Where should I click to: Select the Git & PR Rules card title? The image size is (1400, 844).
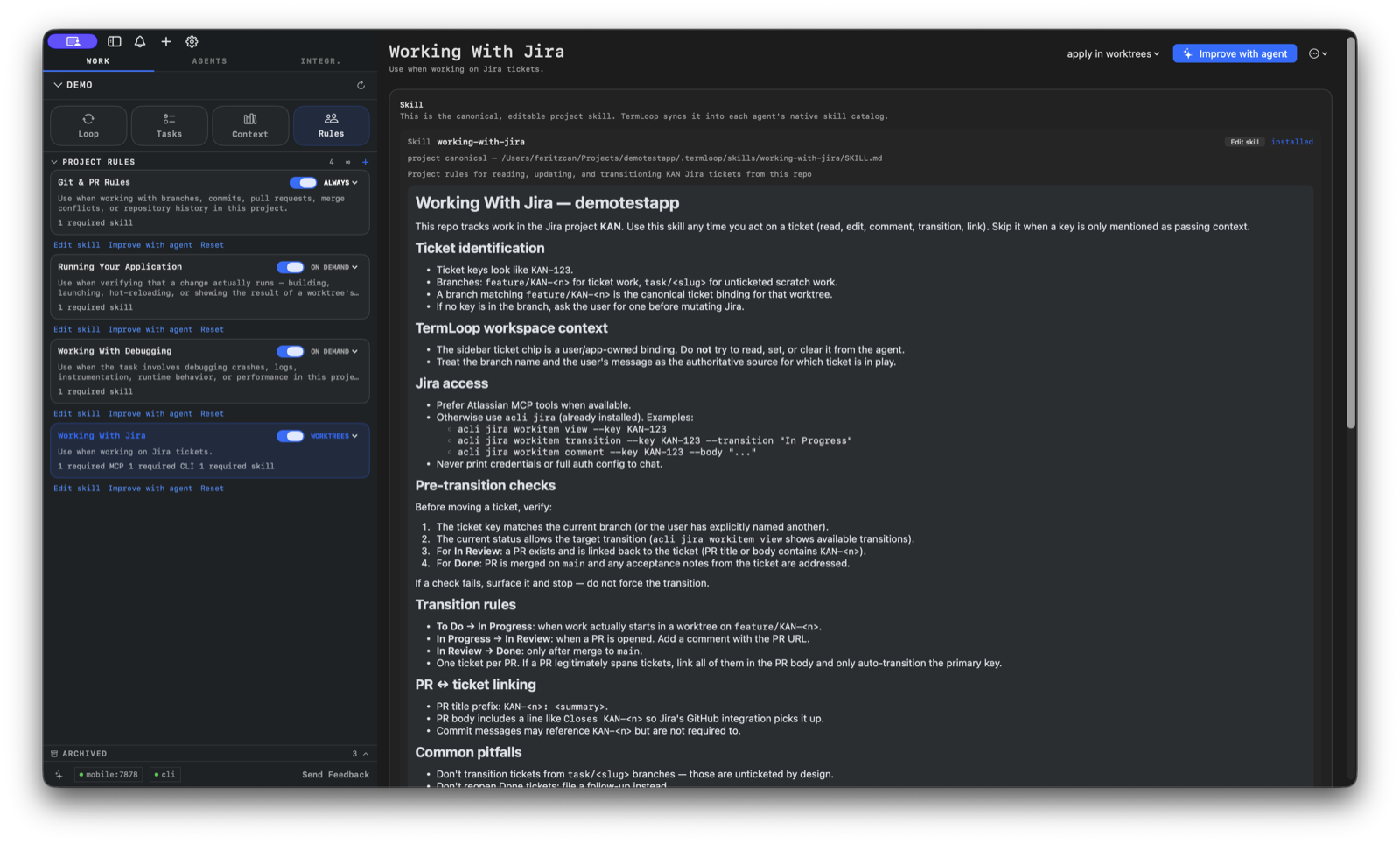[94, 182]
